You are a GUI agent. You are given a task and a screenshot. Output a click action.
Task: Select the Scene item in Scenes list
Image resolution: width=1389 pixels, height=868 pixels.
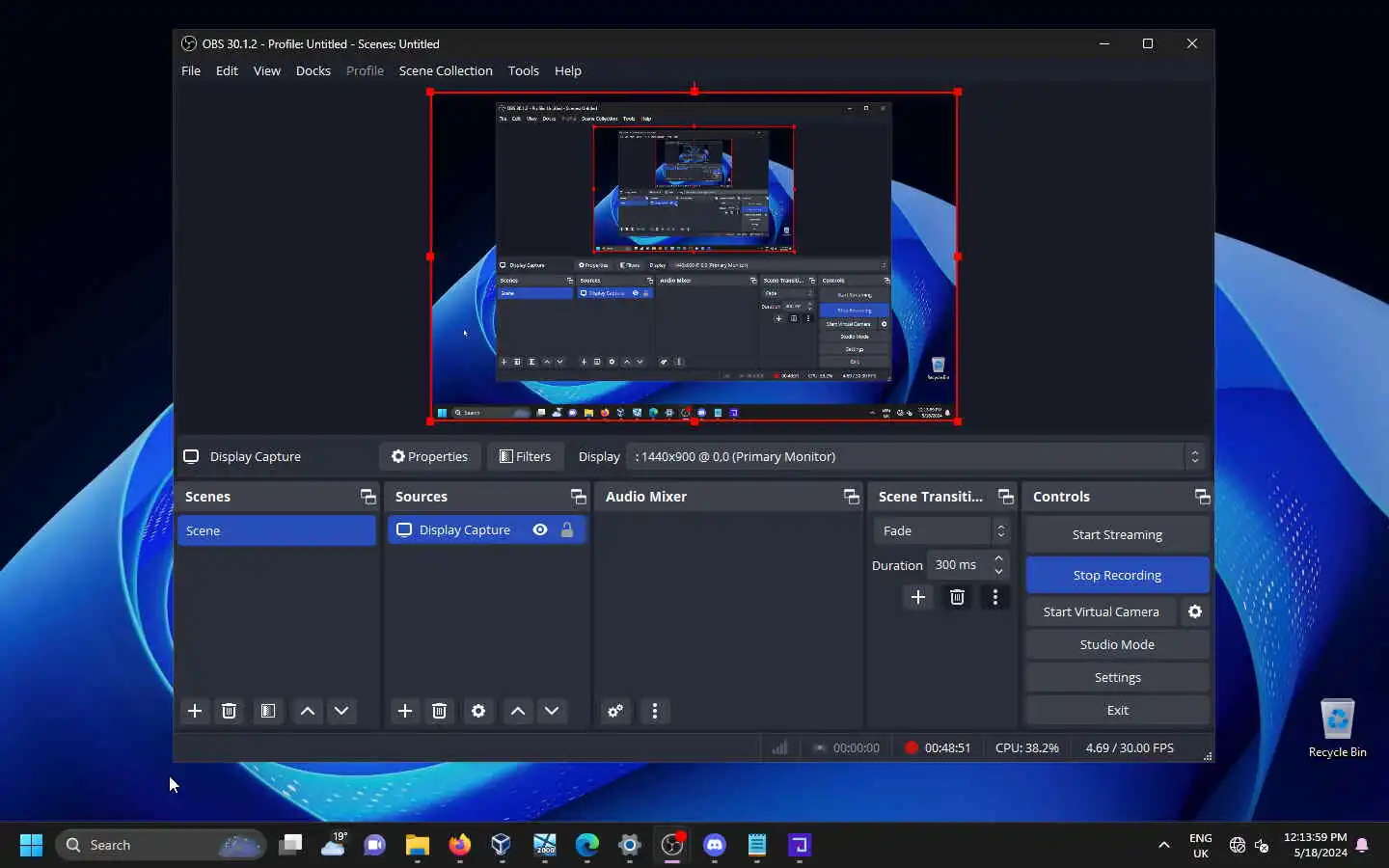(x=276, y=530)
